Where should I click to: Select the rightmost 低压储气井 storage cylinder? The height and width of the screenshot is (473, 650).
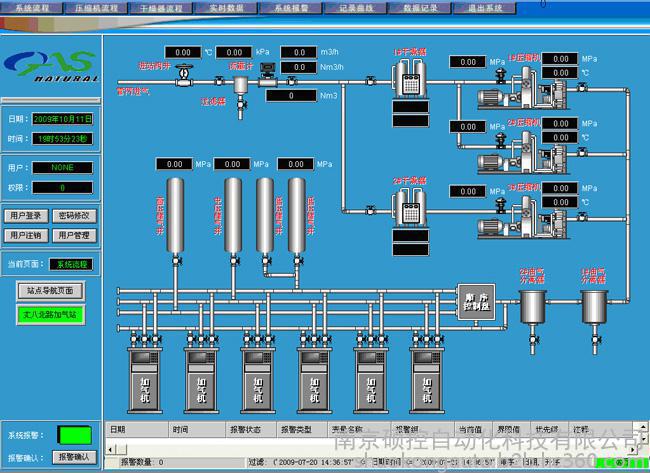click(297, 216)
